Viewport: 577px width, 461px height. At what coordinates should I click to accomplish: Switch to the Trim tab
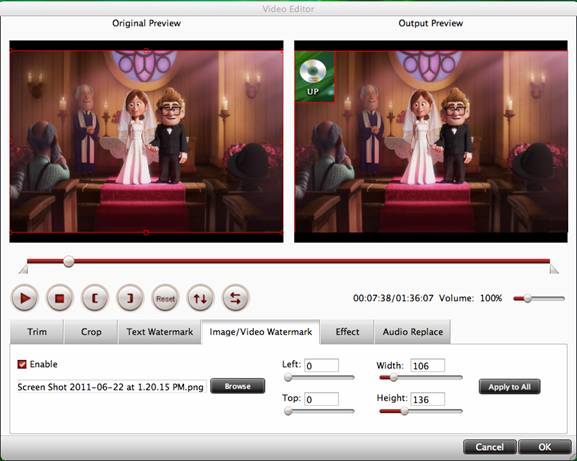[37, 332]
